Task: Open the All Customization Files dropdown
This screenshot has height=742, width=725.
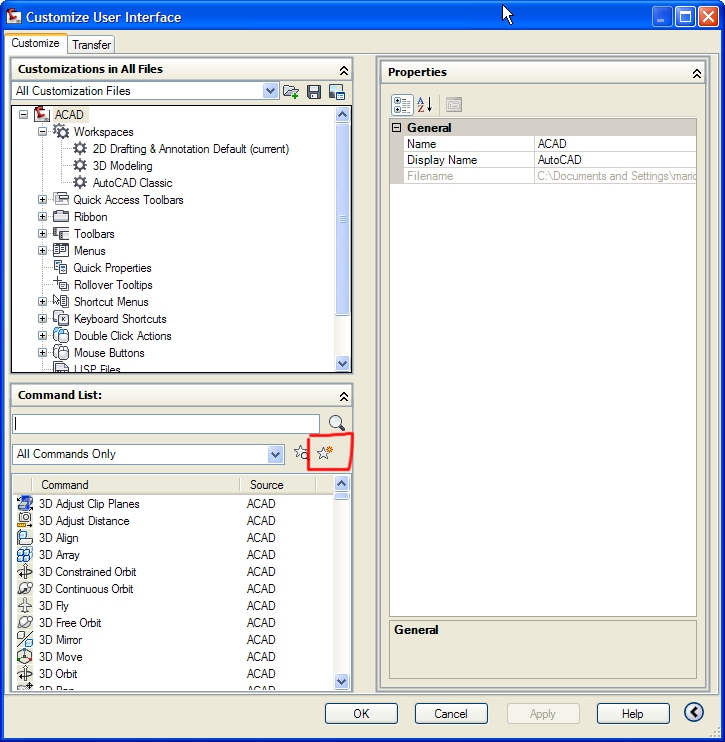Action: click(270, 91)
